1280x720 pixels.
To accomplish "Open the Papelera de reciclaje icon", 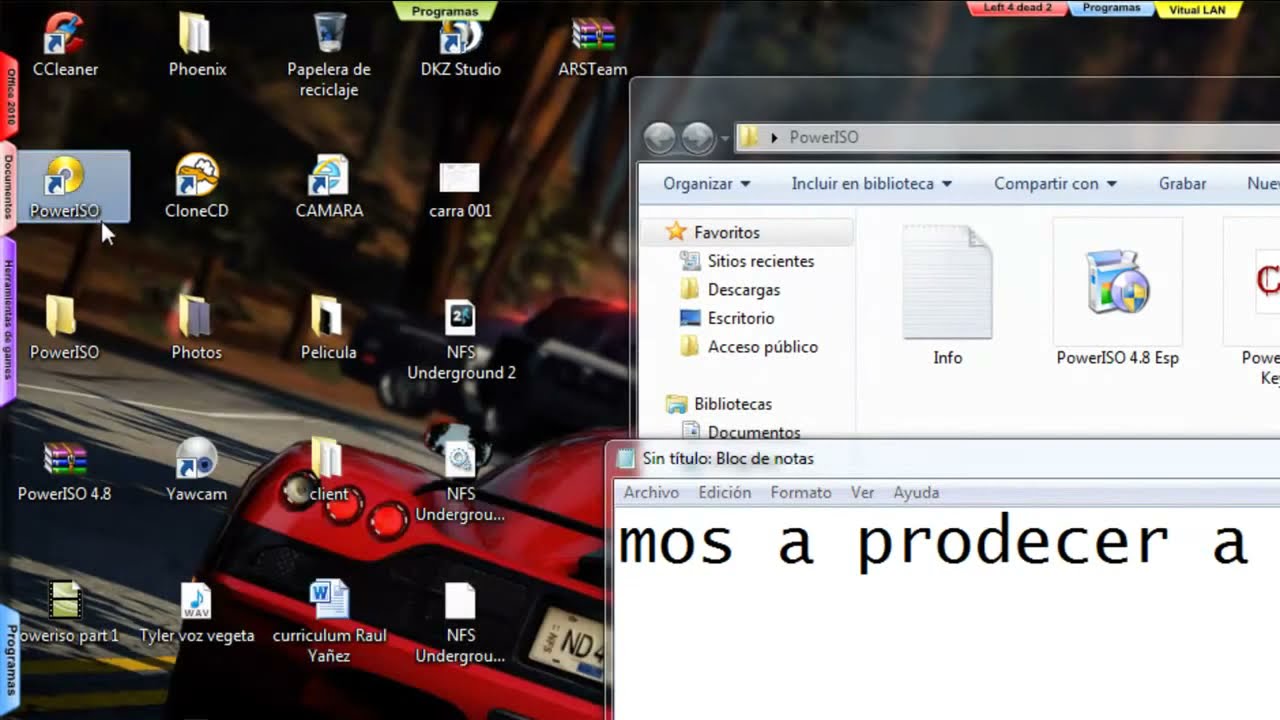I will point(329,55).
